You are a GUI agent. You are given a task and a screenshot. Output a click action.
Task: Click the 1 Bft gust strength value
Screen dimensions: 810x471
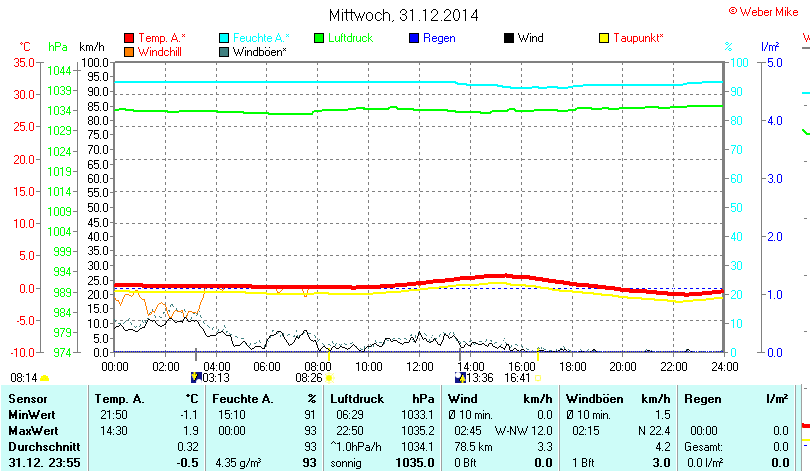pyautogui.click(x=584, y=463)
